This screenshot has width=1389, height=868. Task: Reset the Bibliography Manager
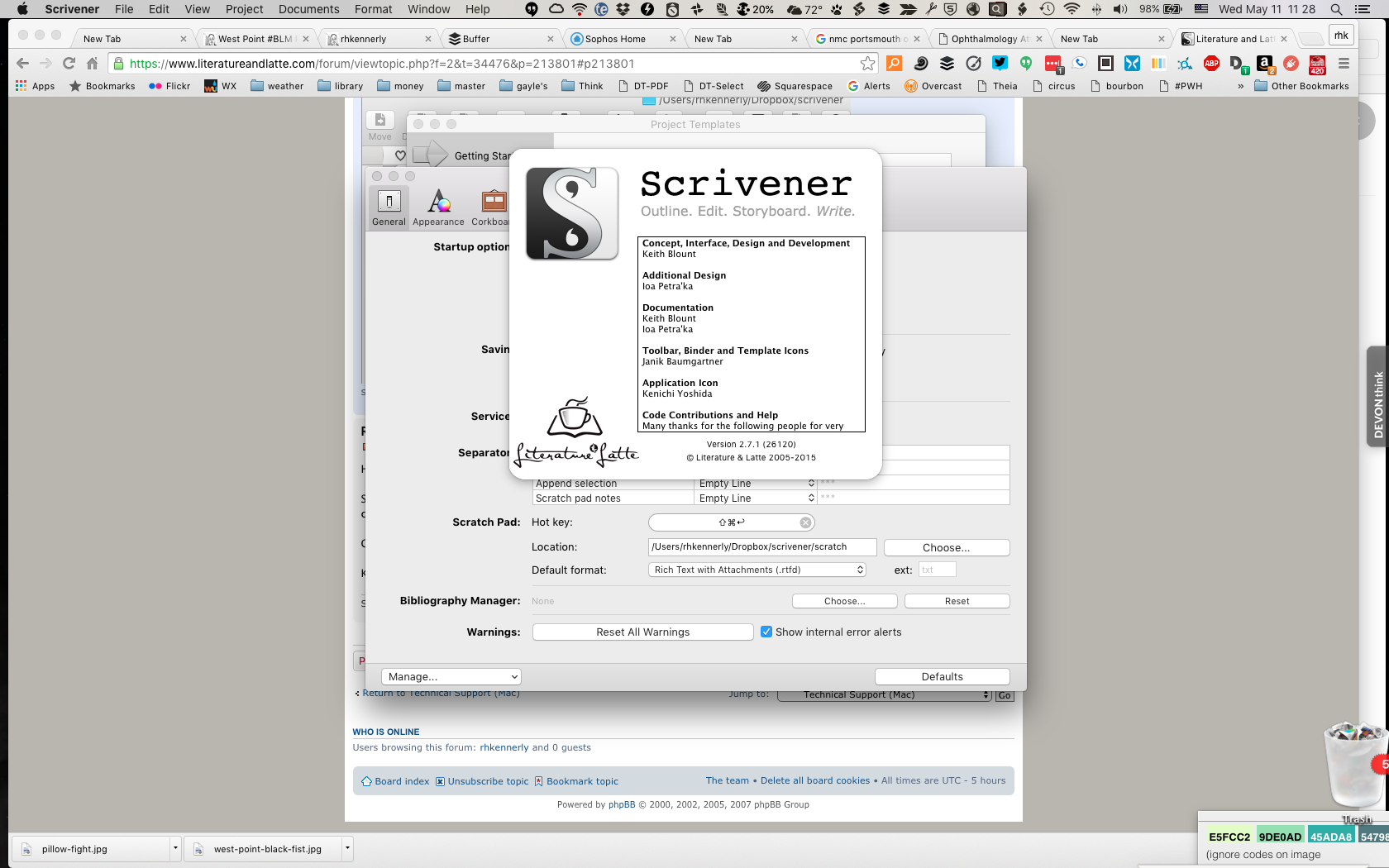click(x=957, y=601)
